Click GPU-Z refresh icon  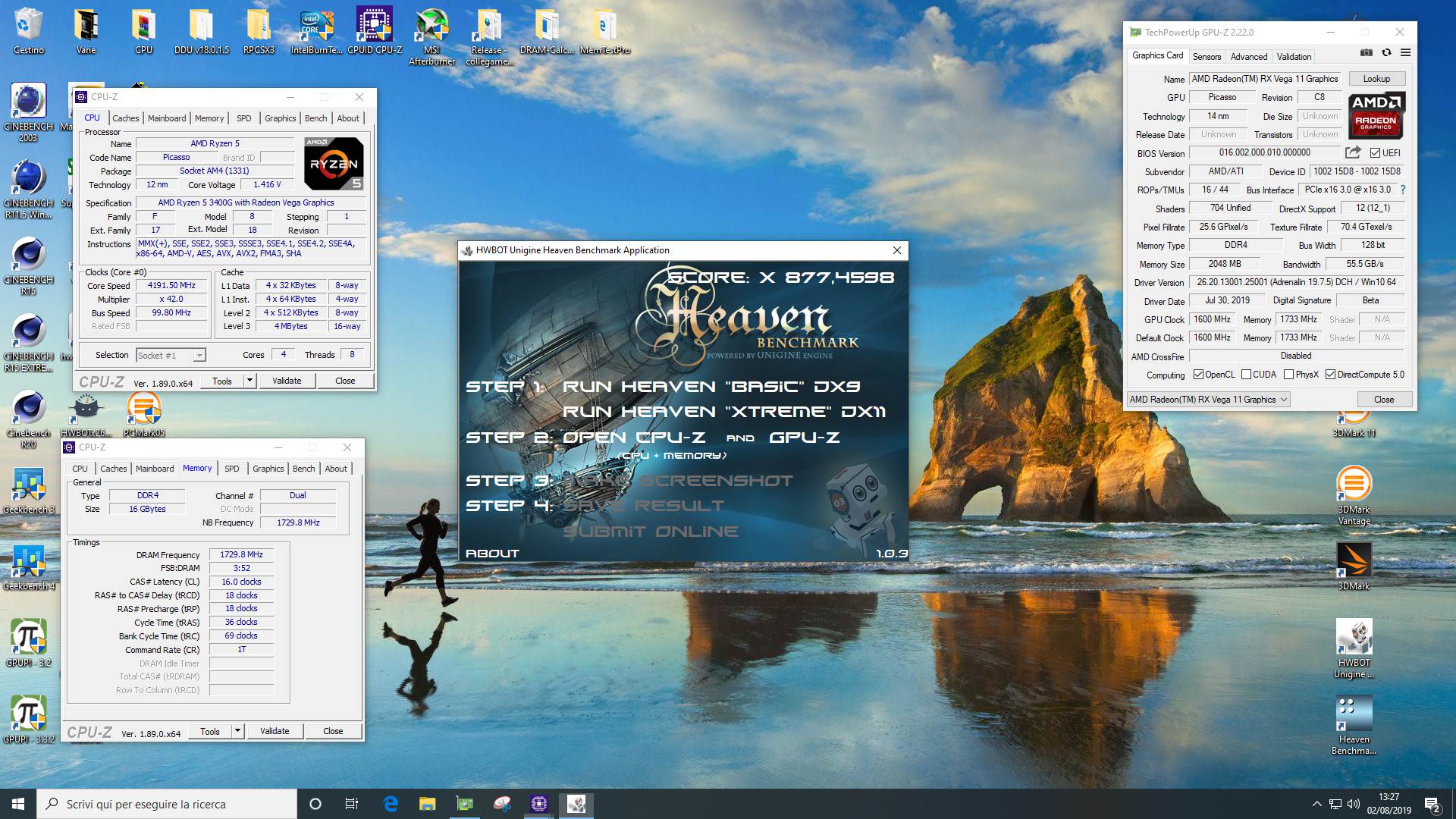pos(1386,52)
